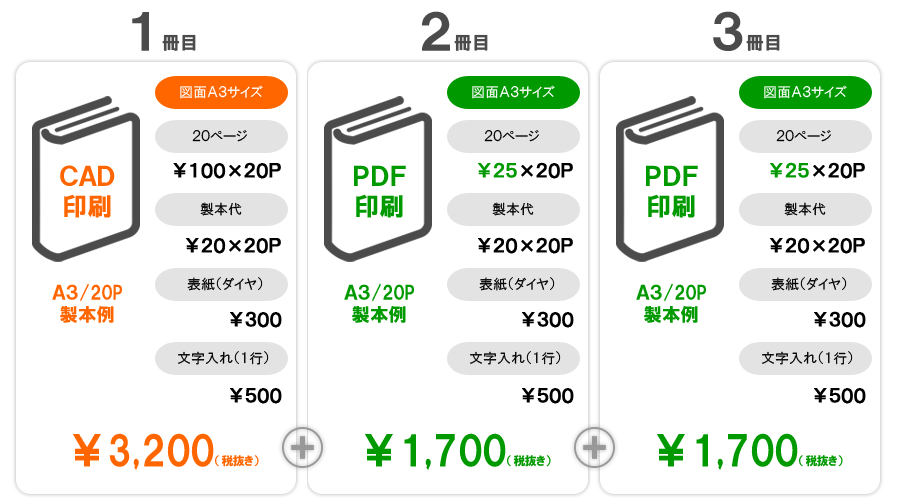Select the green 図面A3サイズ badge in the 2冊目 card

tap(513, 92)
